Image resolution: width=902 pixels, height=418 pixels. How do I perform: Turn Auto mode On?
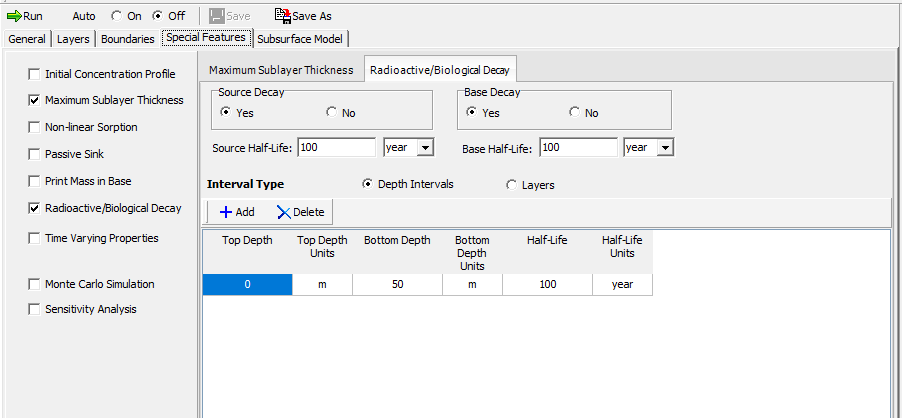pyautogui.click(x=116, y=16)
